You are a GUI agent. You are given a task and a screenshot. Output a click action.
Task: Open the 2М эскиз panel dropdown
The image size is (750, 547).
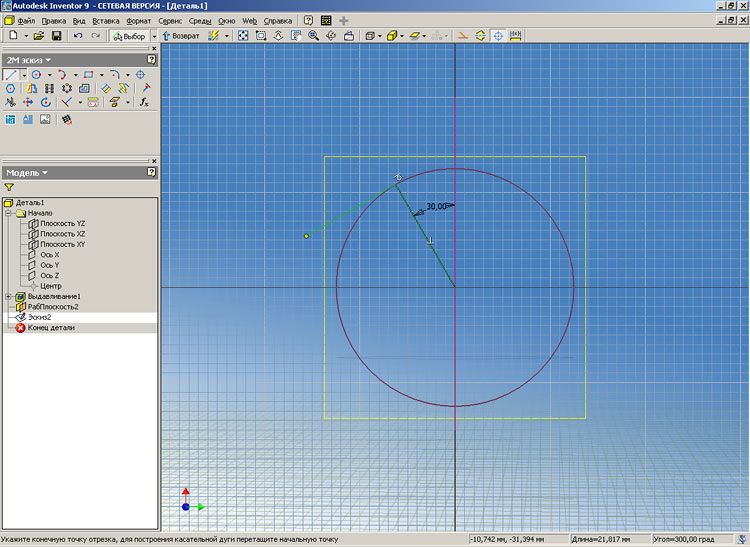(29, 60)
